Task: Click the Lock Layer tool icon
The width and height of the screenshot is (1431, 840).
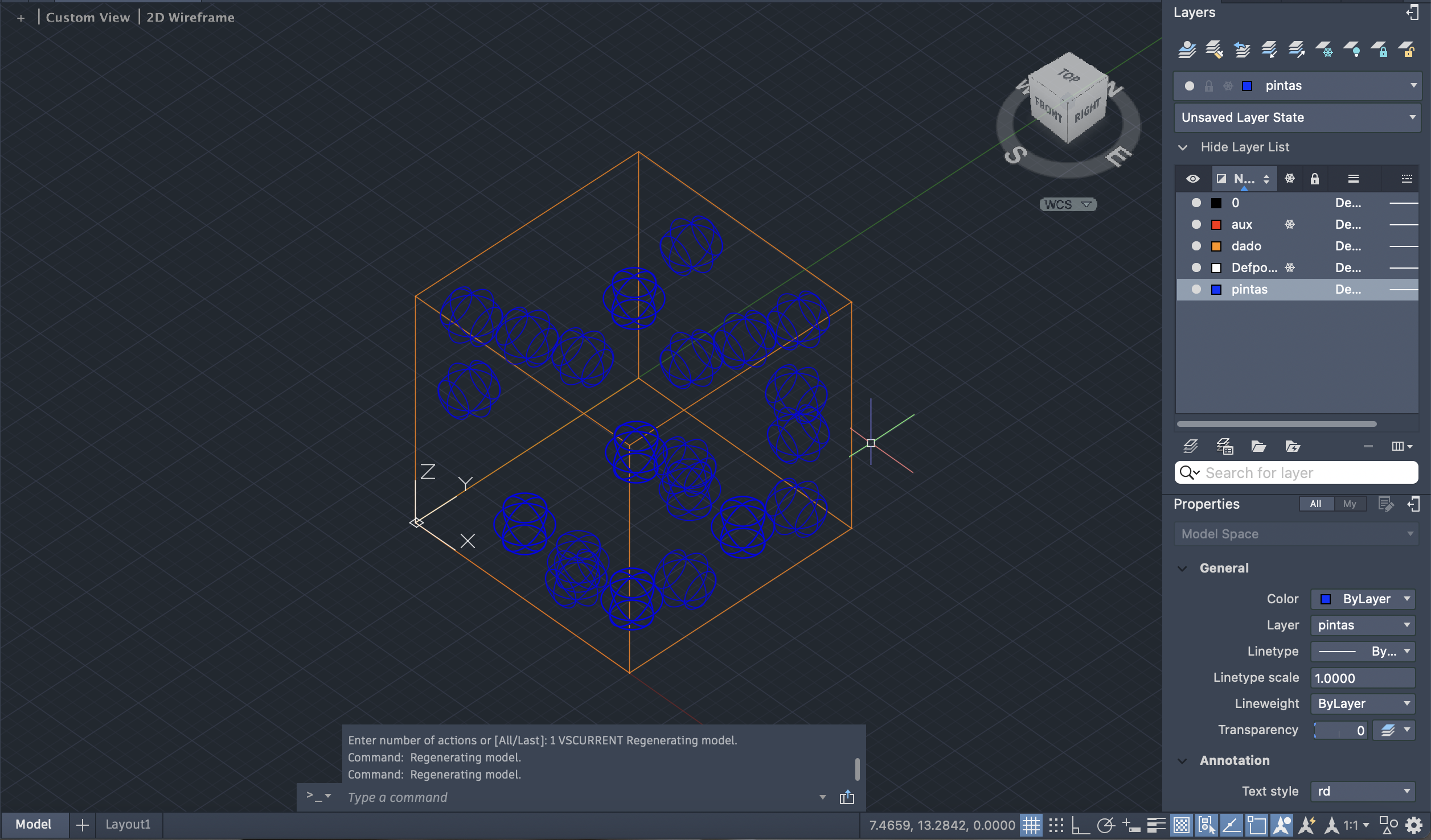Action: pos(1379,50)
